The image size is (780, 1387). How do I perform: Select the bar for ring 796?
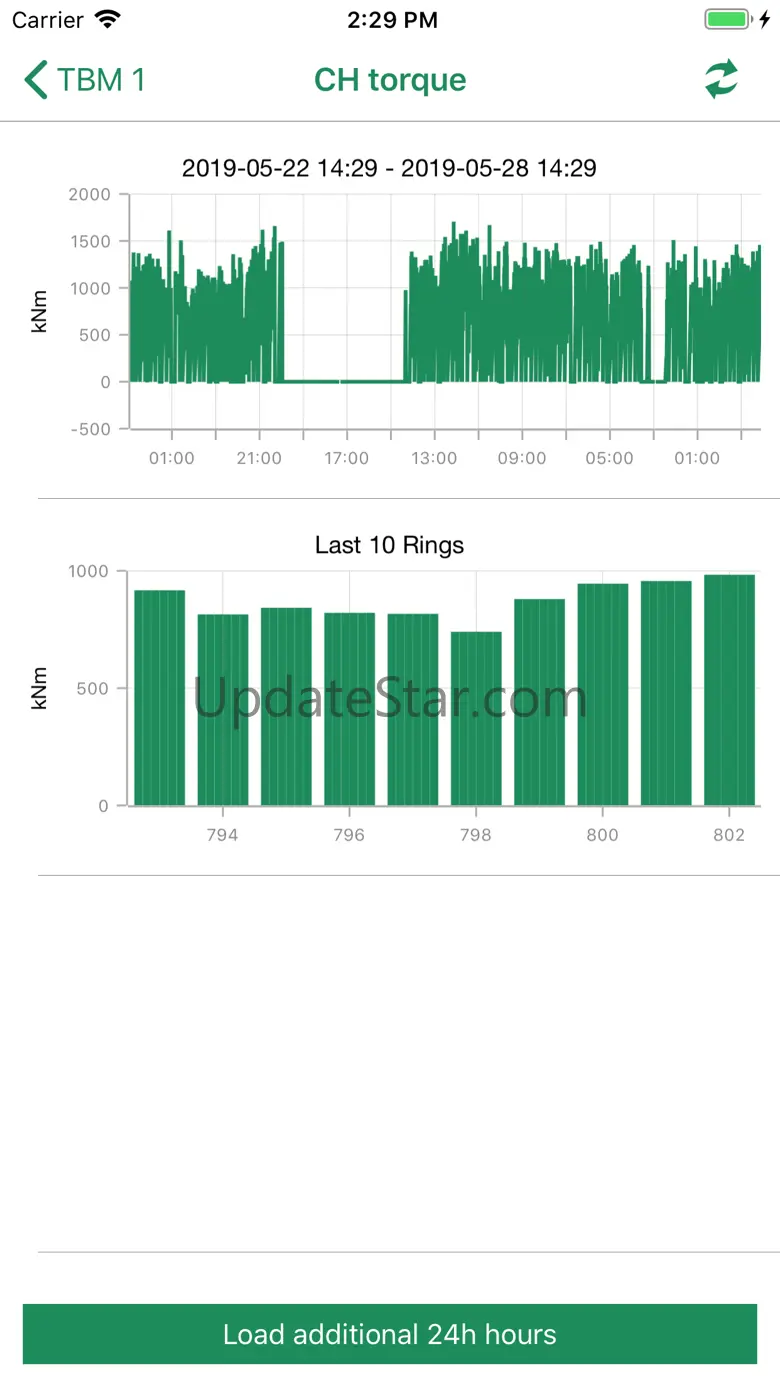pyautogui.click(x=349, y=708)
